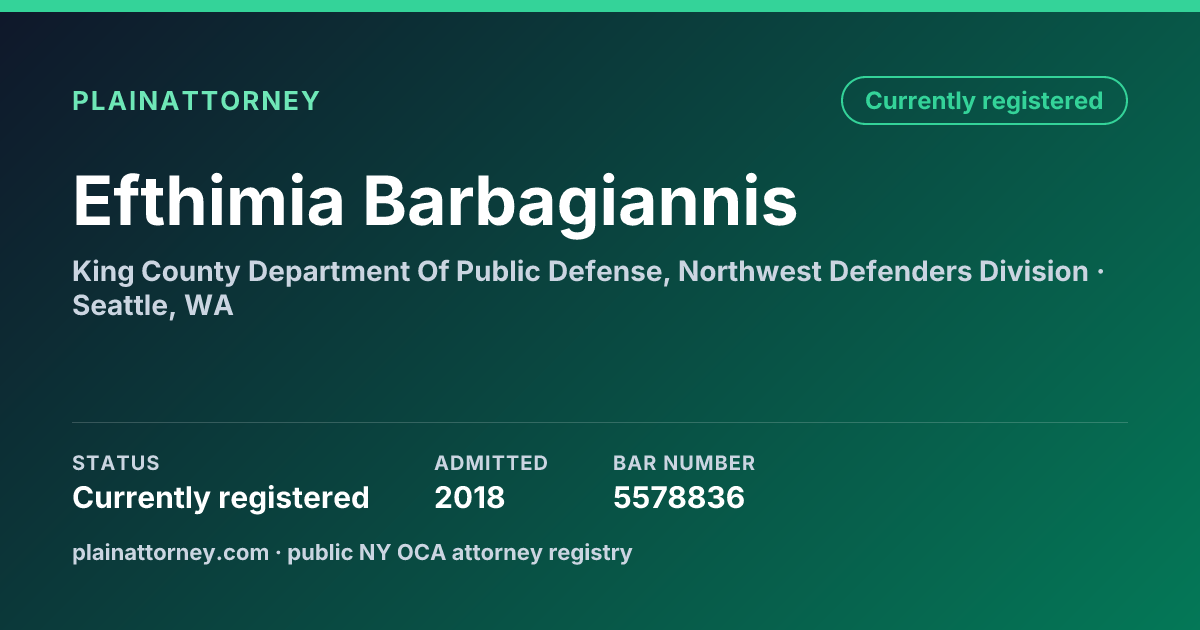Click the horizontal divider line above STATUS
Screen dimensions: 1200x630
point(600,422)
